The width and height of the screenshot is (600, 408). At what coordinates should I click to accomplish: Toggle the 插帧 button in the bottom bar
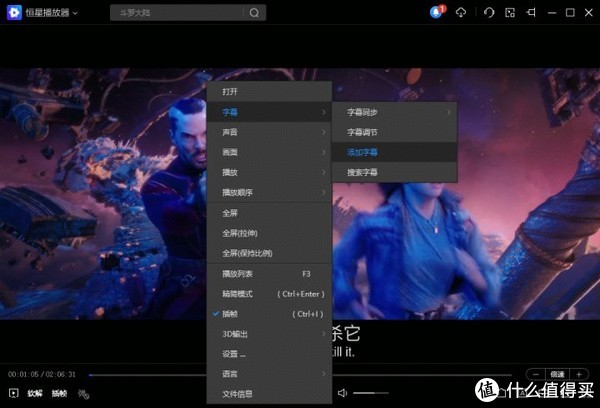59,393
